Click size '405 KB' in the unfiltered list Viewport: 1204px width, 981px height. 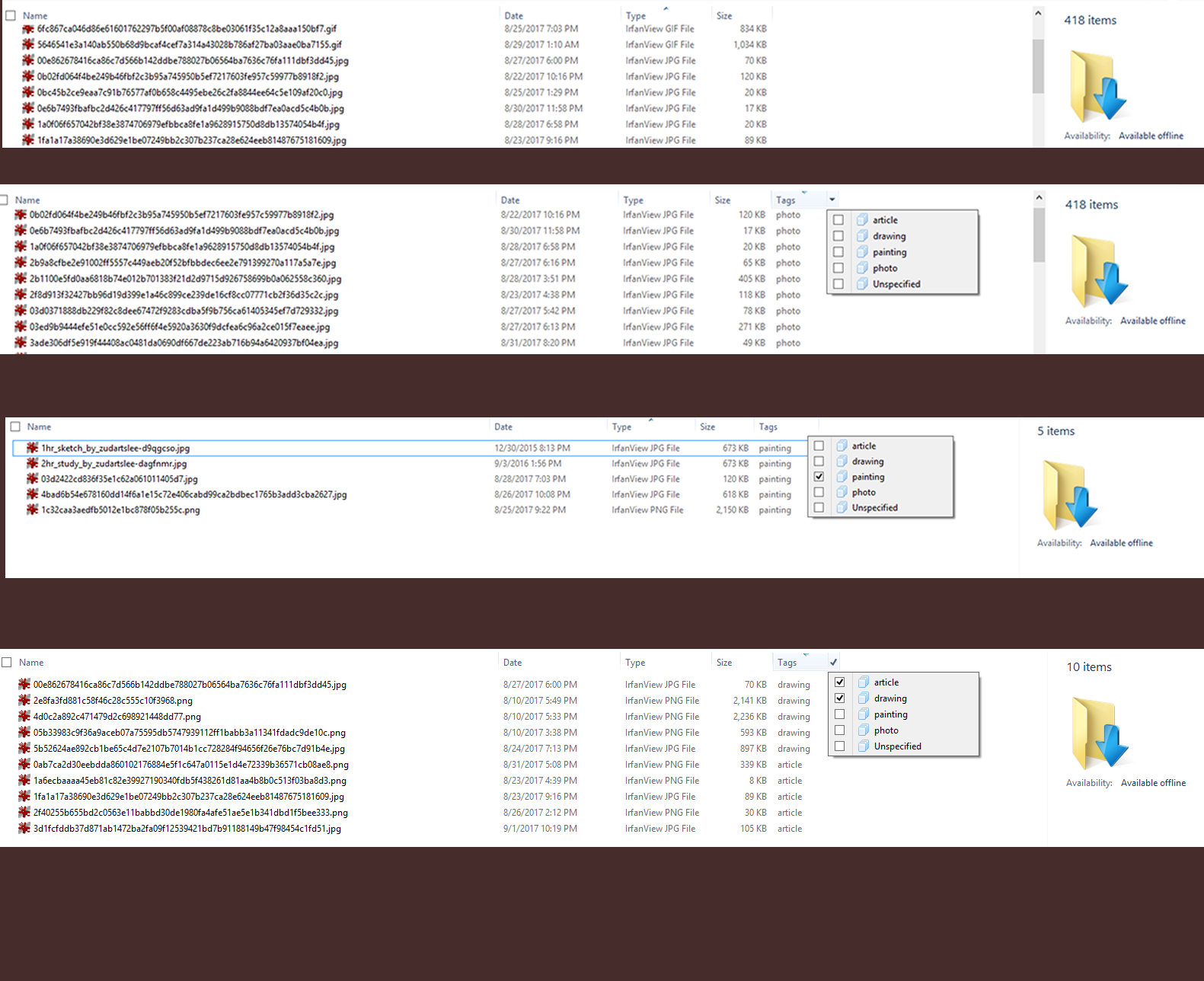pos(752,279)
